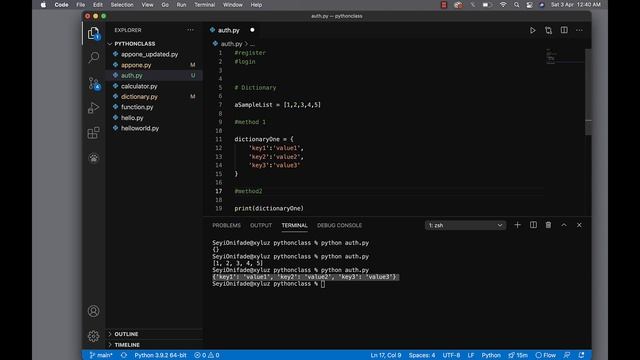Open the Run and Debug view
The image size is (640, 360).
point(93,108)
